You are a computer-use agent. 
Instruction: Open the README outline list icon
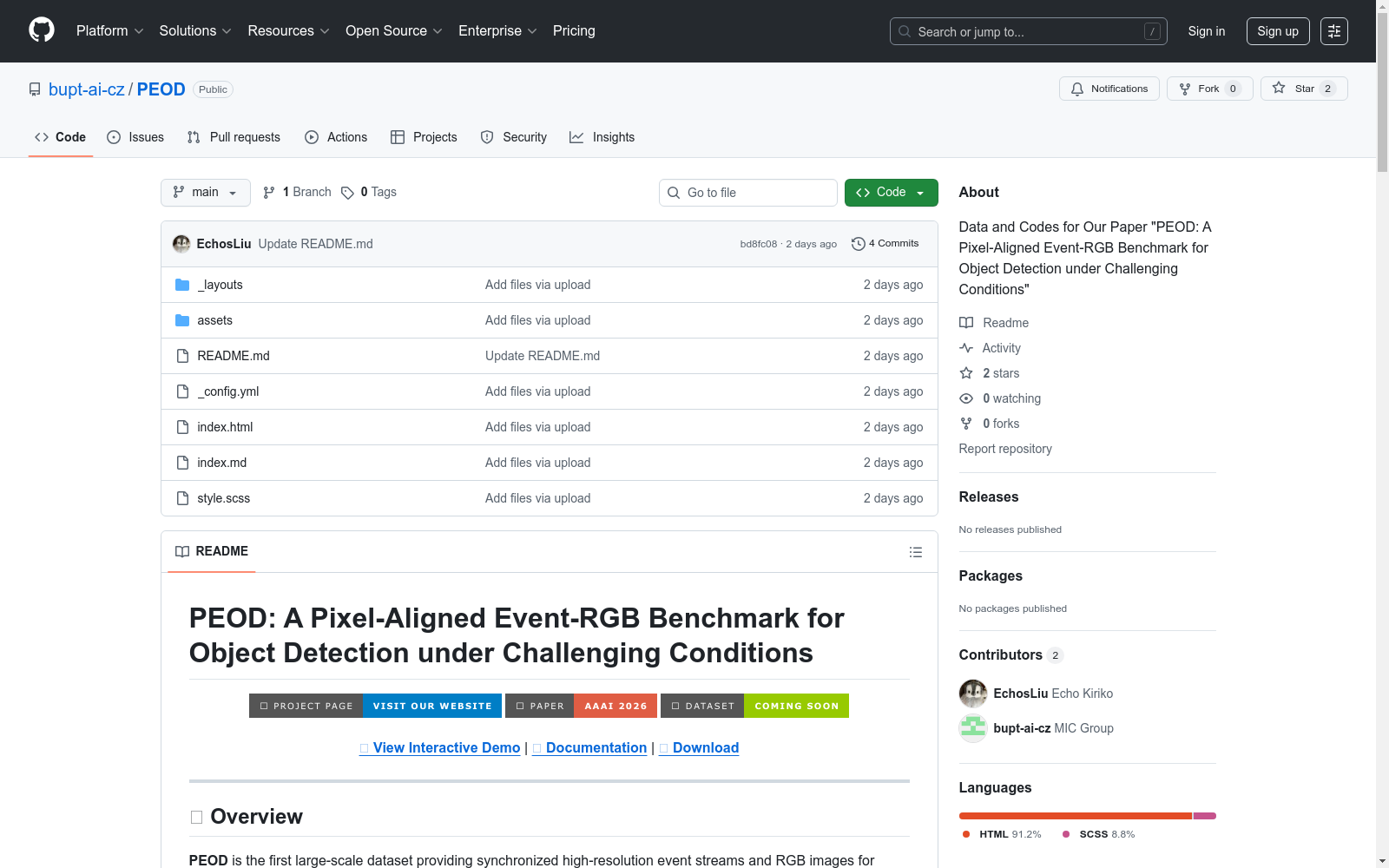coord(916,552)
